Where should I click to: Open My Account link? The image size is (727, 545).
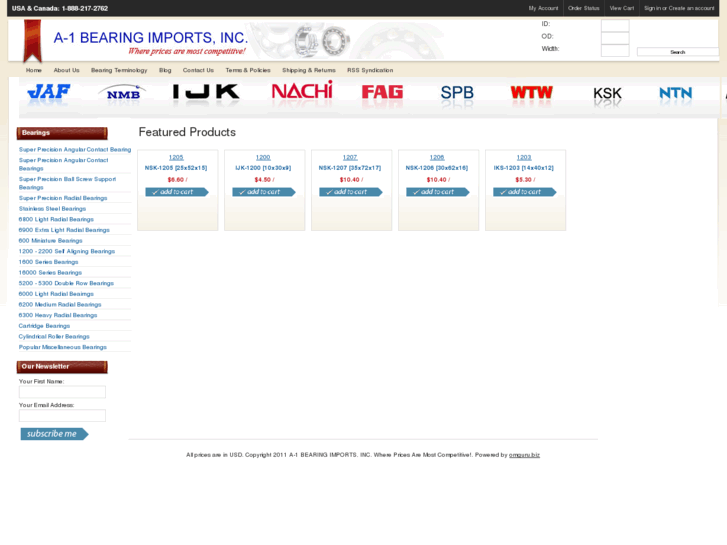click(543, 8)
